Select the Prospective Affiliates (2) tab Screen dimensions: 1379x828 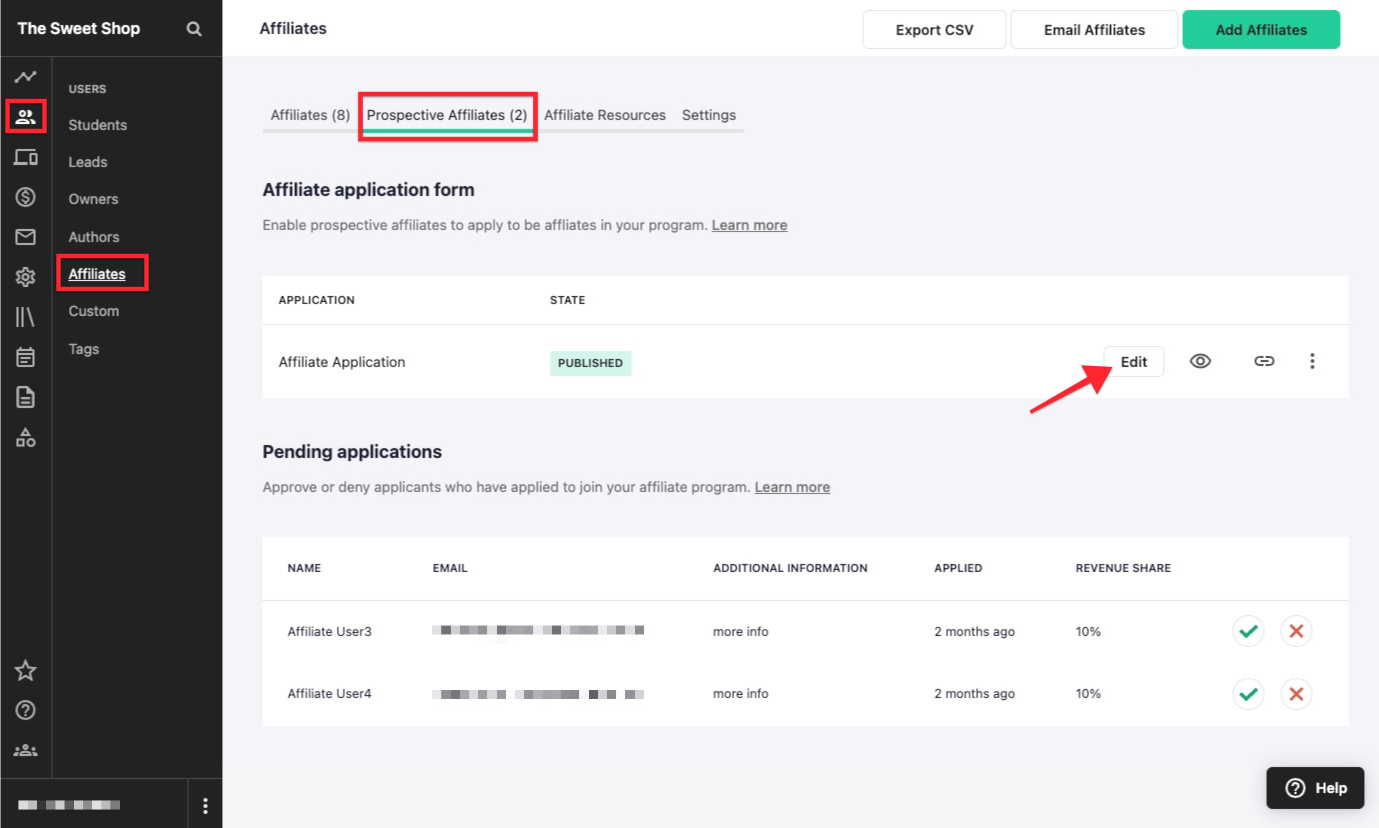(x=447, y=115)
